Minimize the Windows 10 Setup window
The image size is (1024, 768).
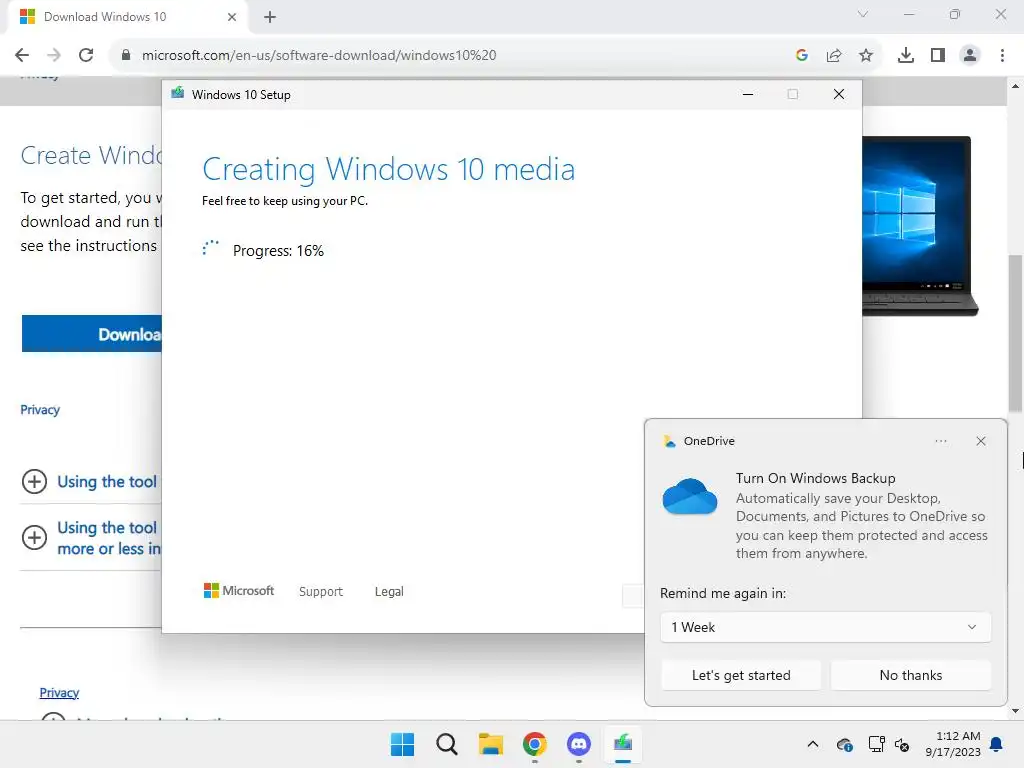(748, 95)
